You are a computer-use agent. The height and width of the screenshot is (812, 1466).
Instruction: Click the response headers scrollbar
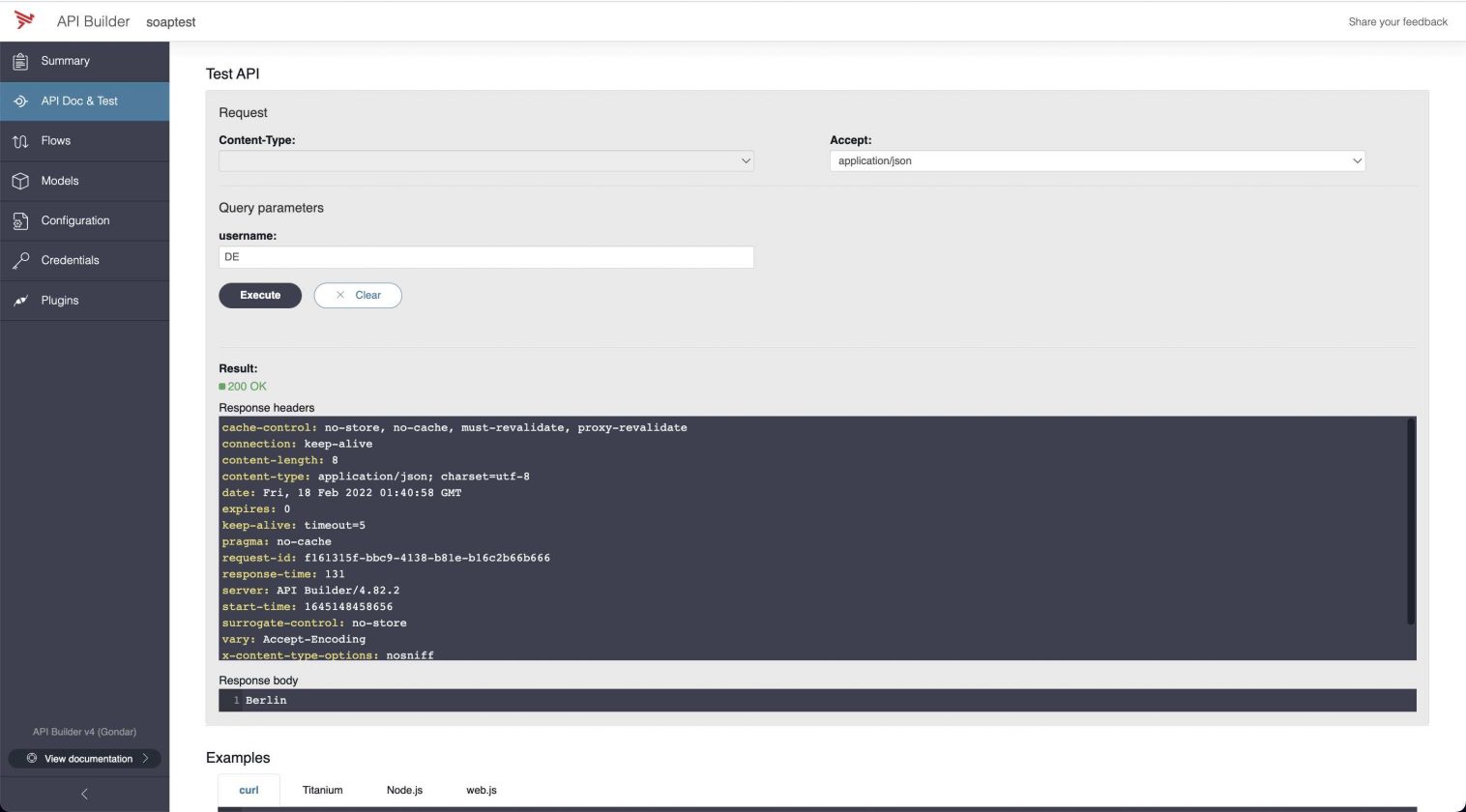(x=1410, y=522)
